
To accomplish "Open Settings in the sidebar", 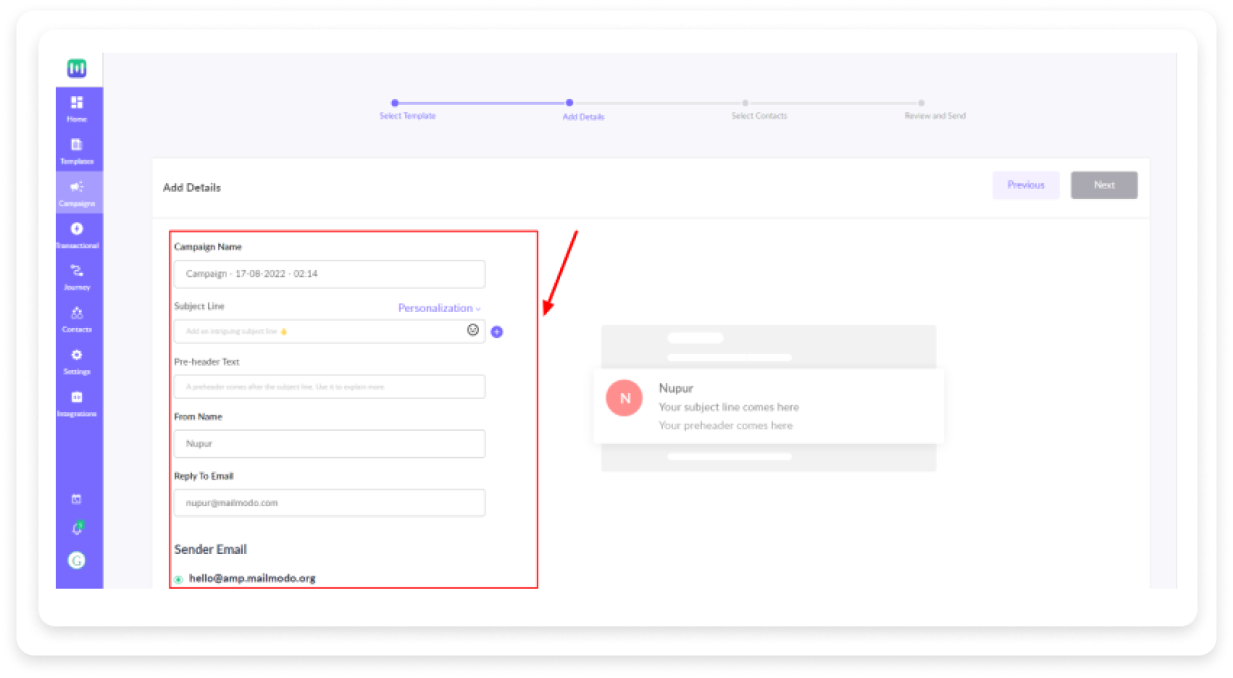I will [77, 360].
